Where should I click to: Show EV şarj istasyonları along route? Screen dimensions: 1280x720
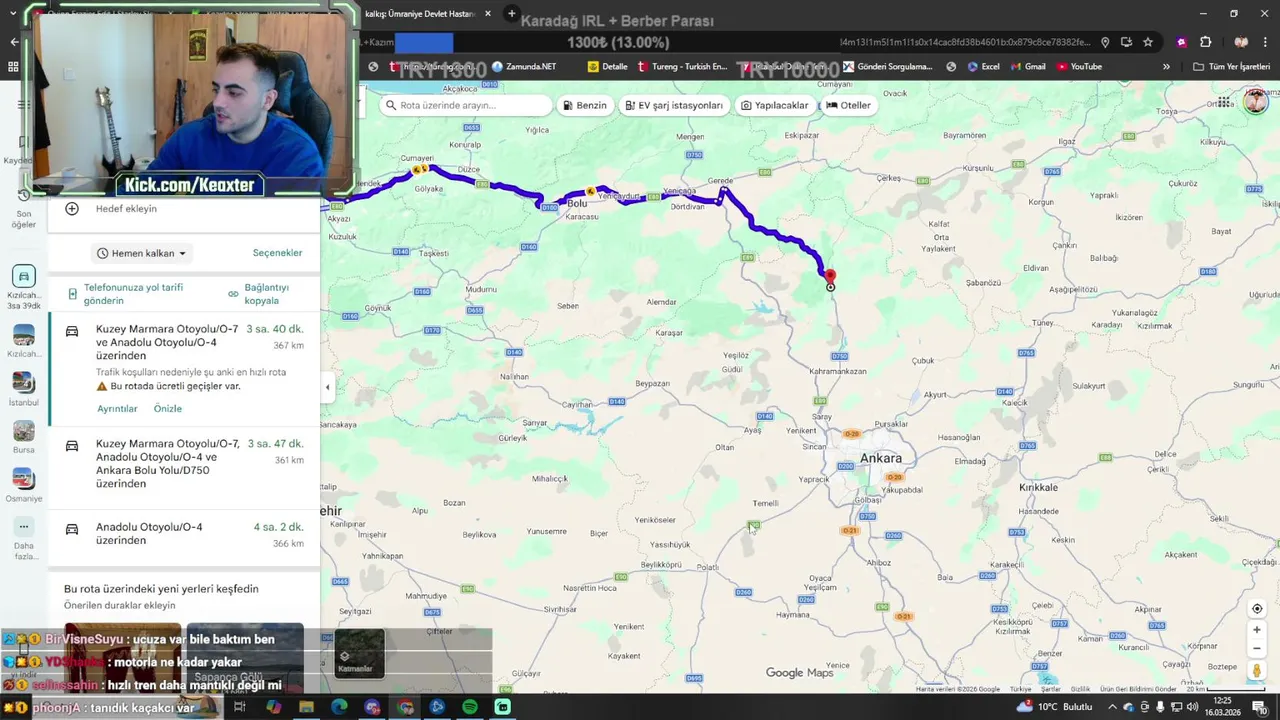674,105
